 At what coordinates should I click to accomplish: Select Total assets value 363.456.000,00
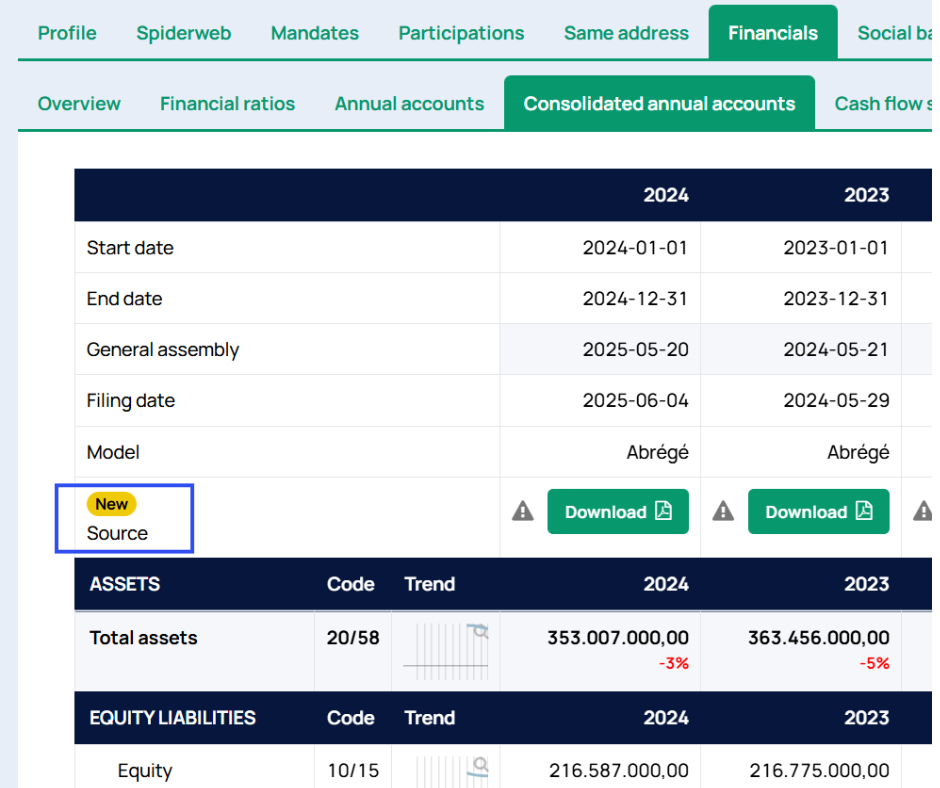pos(818,637)
